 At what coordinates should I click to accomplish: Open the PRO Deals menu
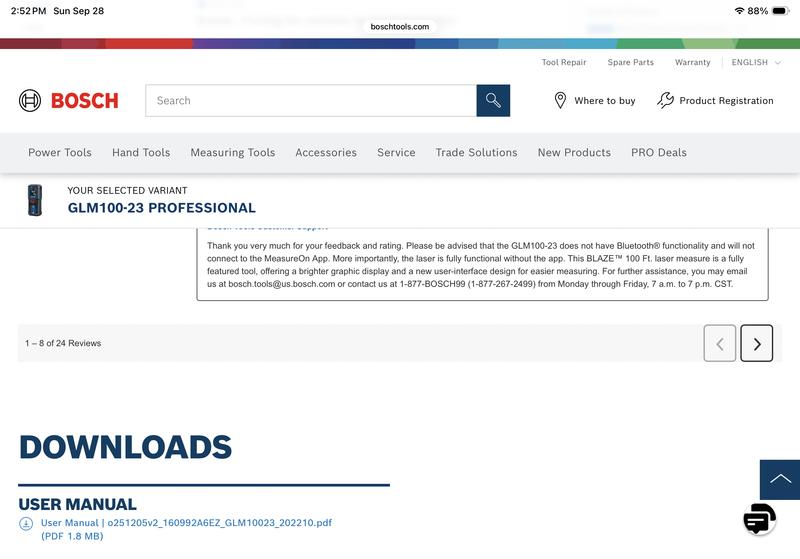pyautogui.click(x=659, y=153)
